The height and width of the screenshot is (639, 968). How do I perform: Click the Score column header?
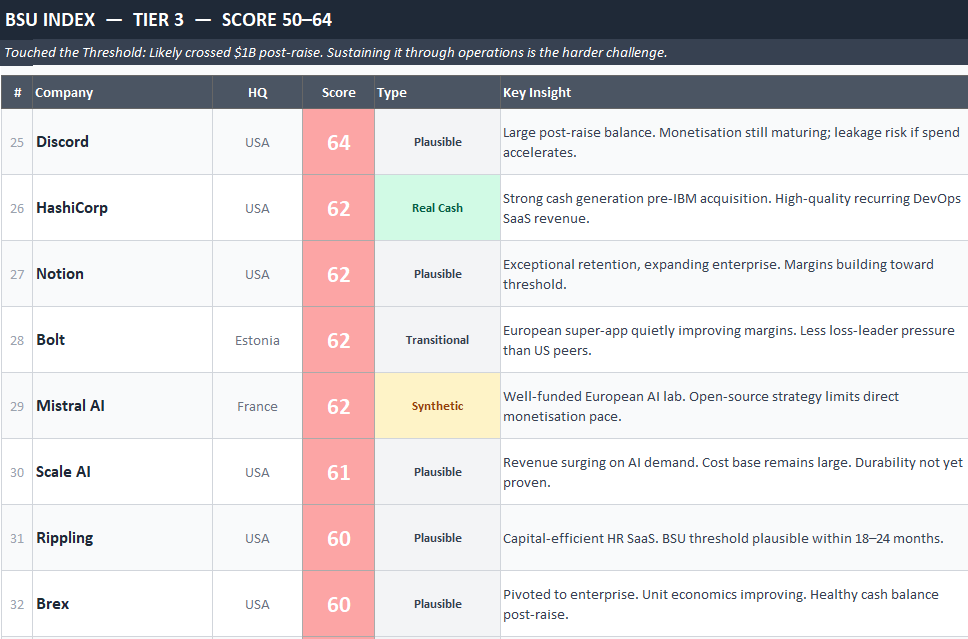(x=338, y=93)
